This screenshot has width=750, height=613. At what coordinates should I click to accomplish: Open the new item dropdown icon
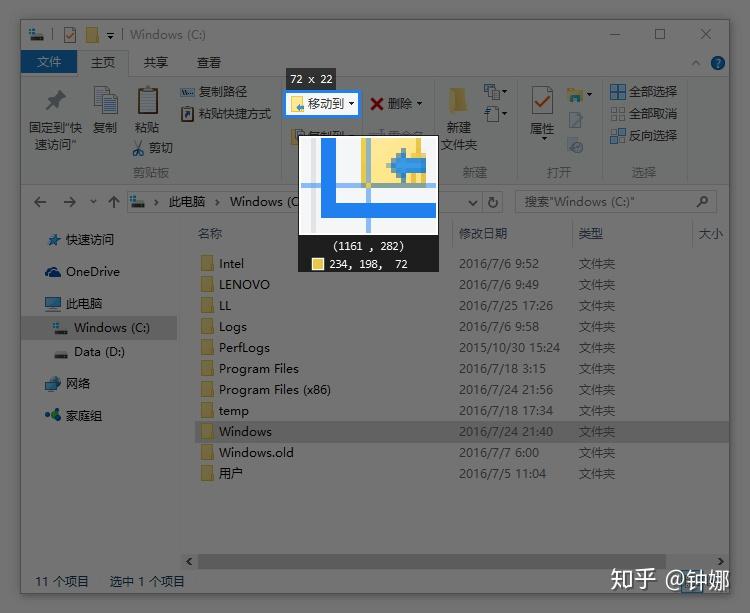[495, 91]
